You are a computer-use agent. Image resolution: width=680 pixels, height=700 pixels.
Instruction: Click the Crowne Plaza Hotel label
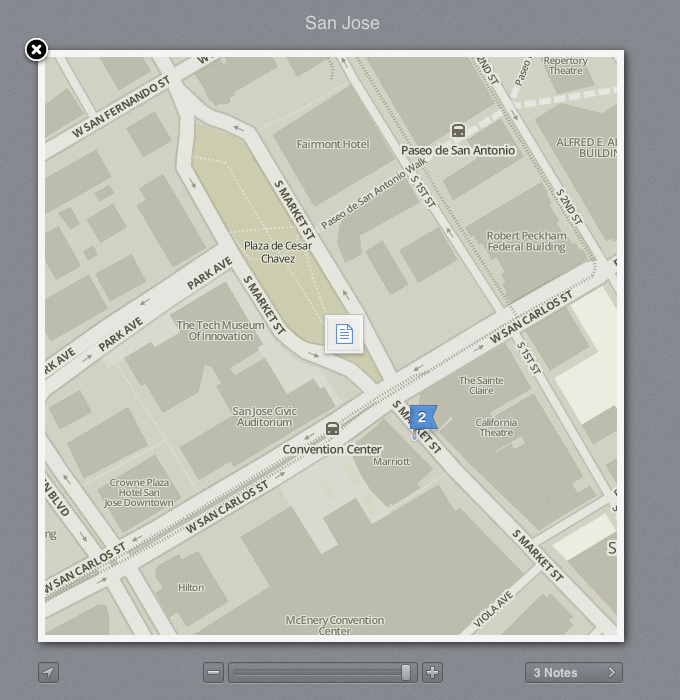coord(139,492)
